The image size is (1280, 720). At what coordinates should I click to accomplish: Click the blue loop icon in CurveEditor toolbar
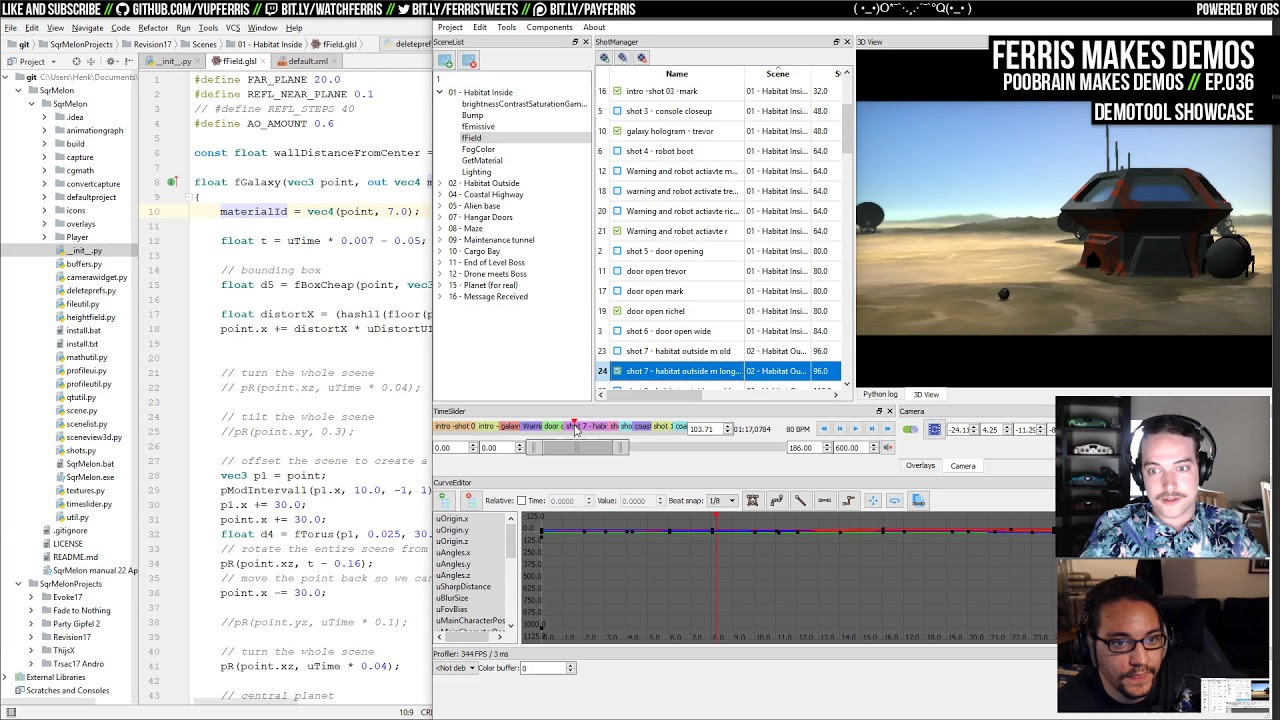coord(895,500)
